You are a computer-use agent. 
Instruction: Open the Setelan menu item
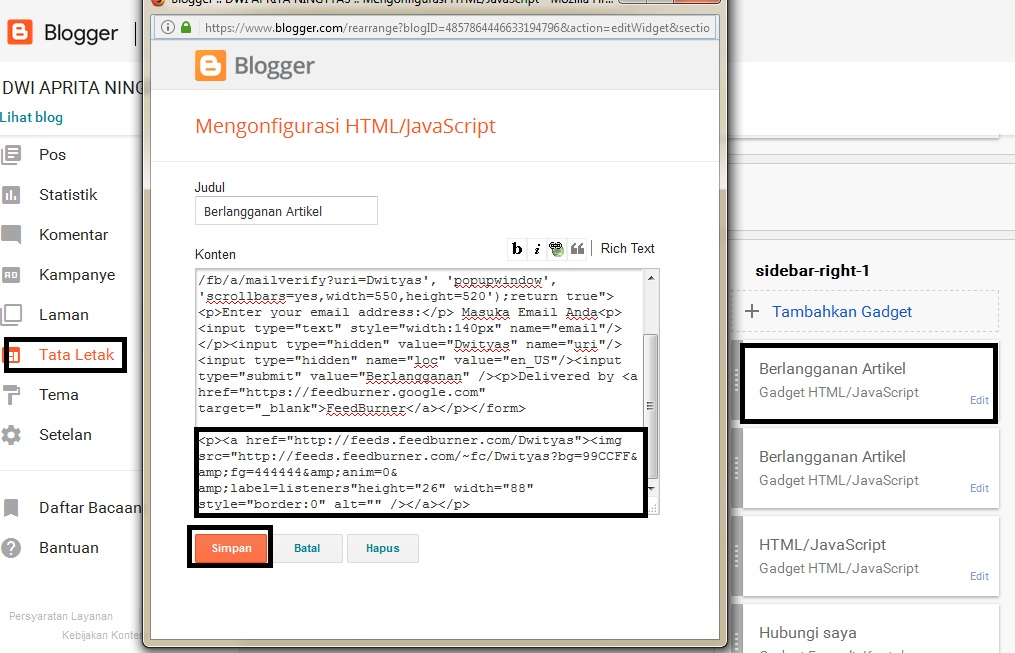[65, 435]
